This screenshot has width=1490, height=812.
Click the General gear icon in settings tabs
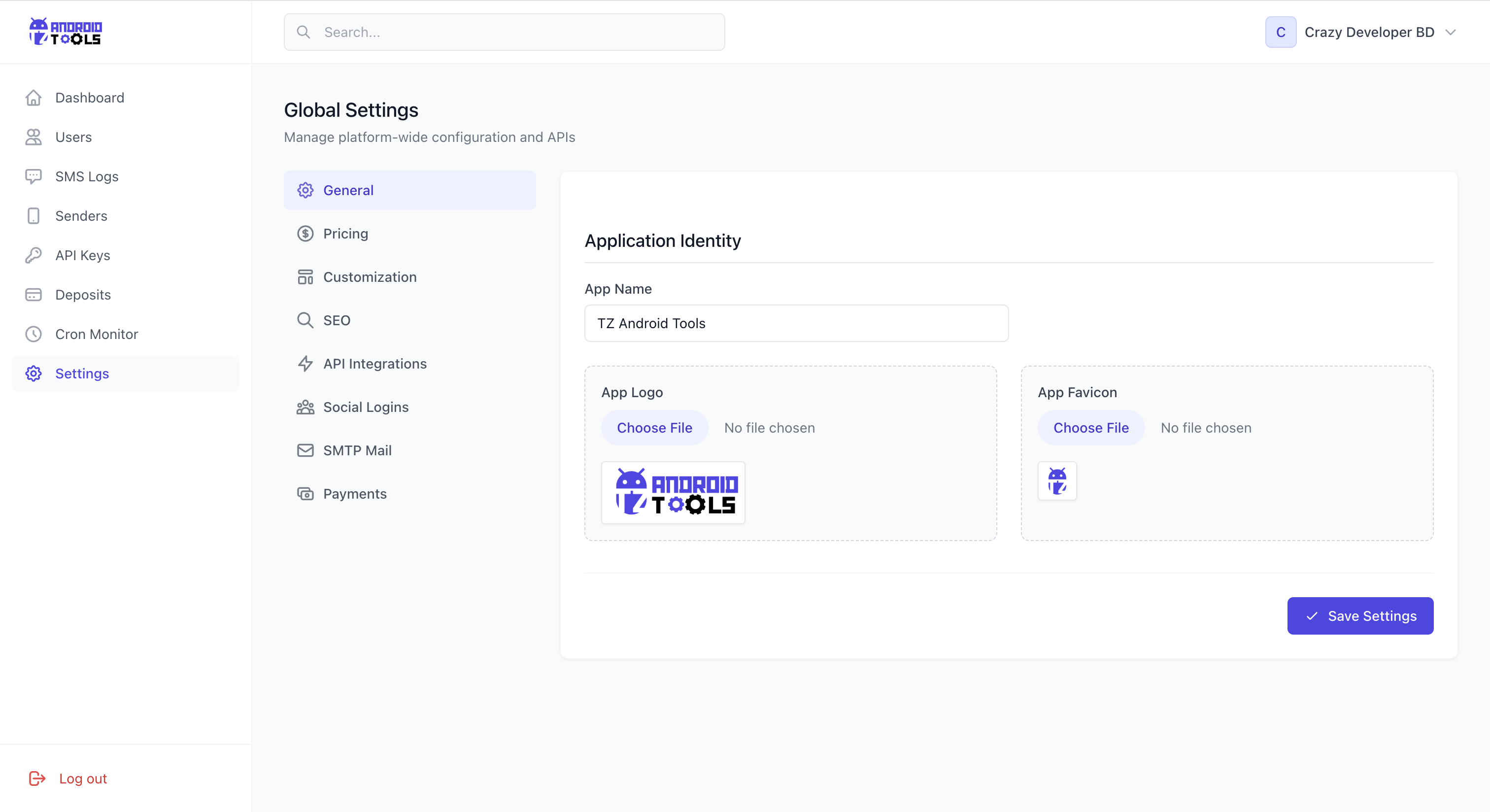tap(305, 190)
